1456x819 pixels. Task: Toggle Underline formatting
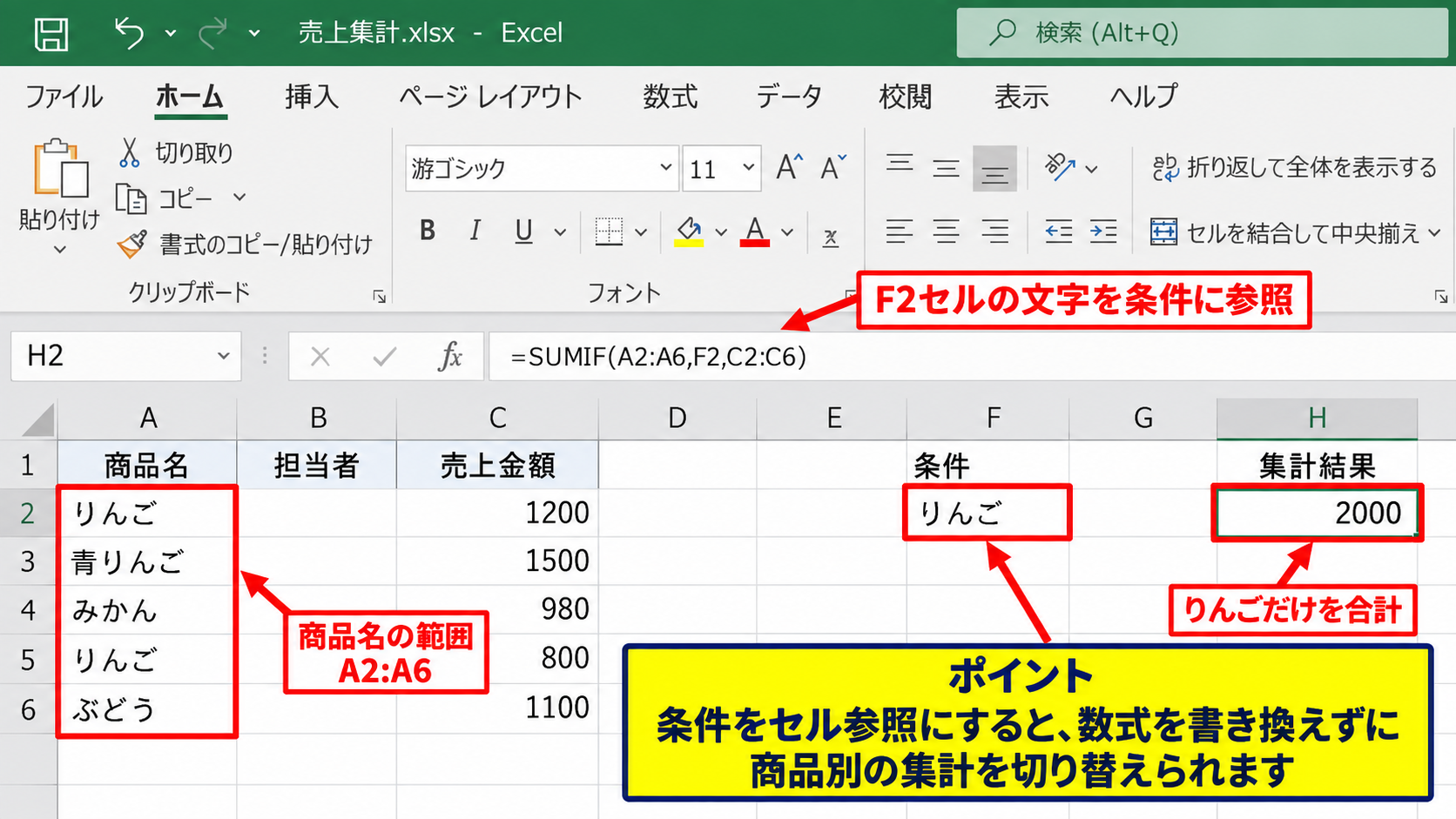tap(523, 232)
